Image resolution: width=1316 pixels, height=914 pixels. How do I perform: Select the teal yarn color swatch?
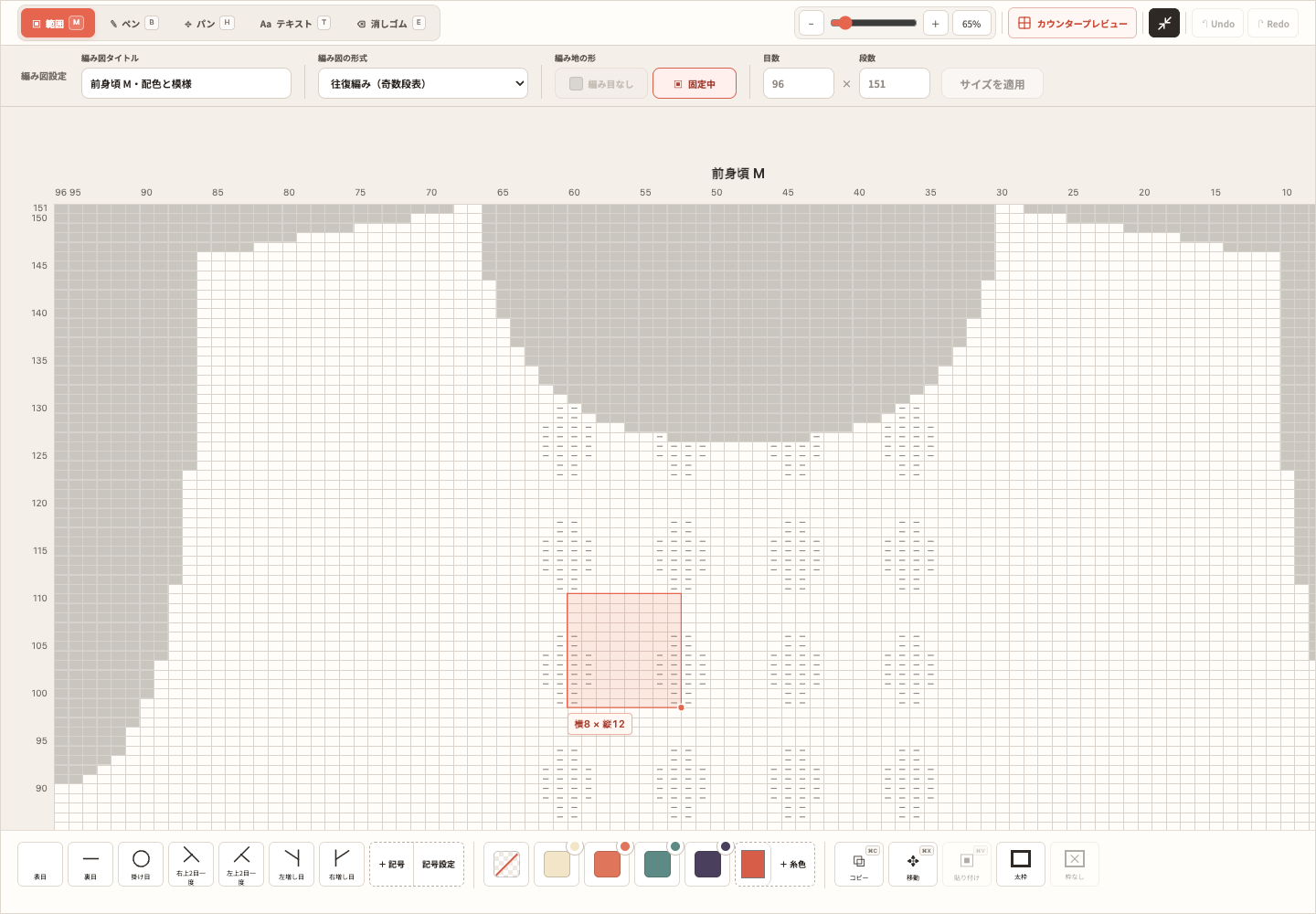(x=657, y=864)
